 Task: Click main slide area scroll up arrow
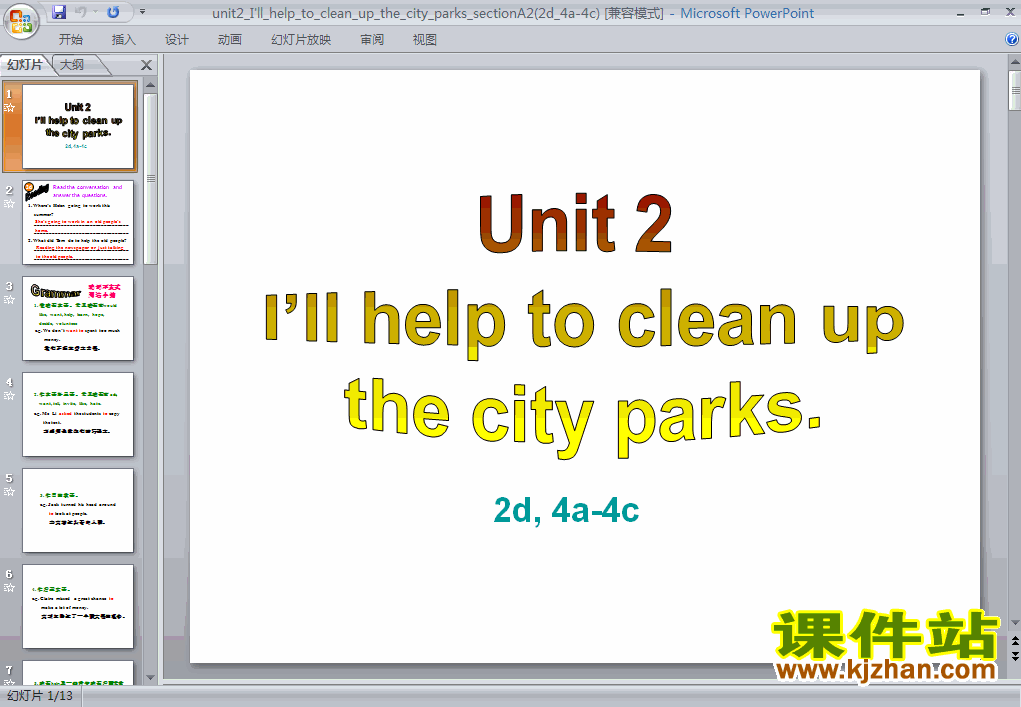tap(1014, 62)
